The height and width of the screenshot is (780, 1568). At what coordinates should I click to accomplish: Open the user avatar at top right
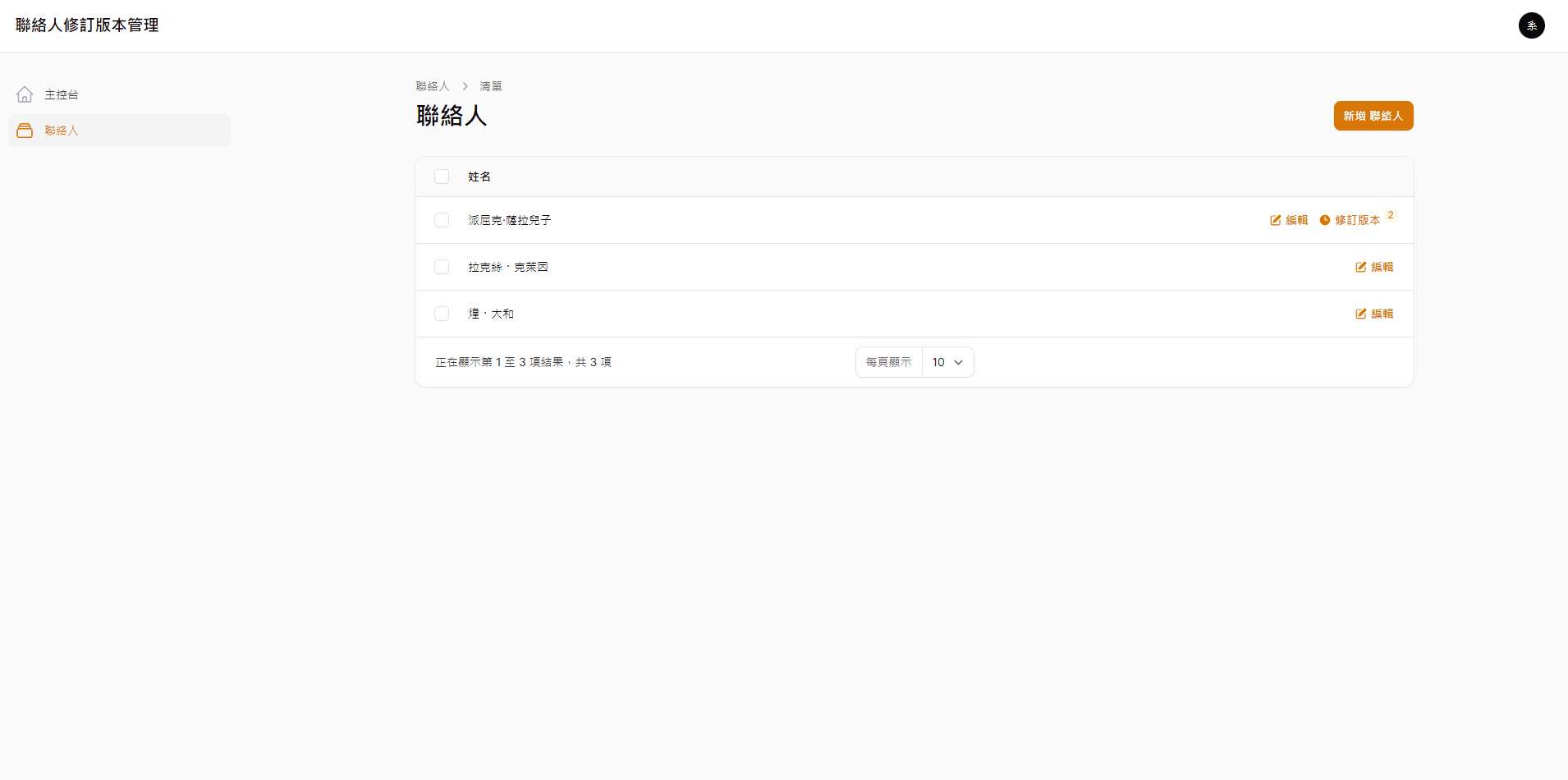1530,25
